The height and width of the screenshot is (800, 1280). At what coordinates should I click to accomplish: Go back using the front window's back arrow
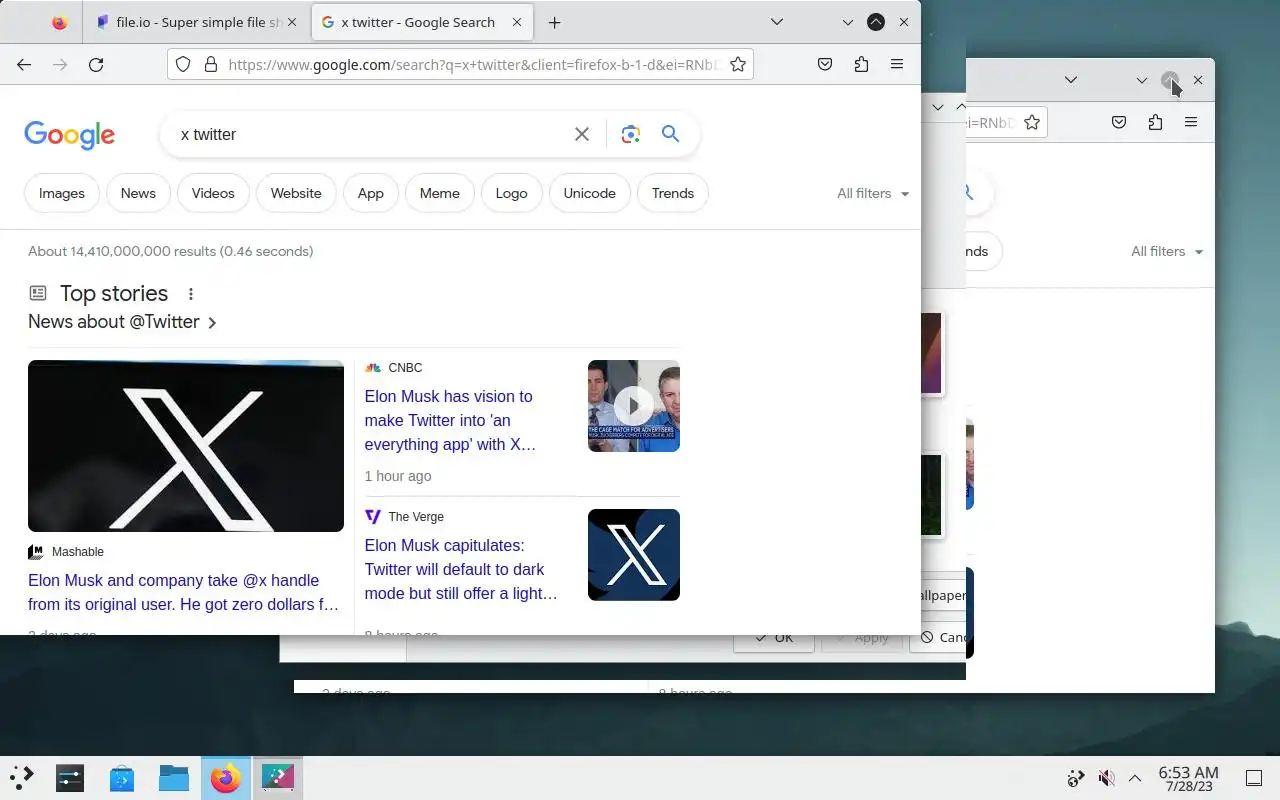(24, 64)
